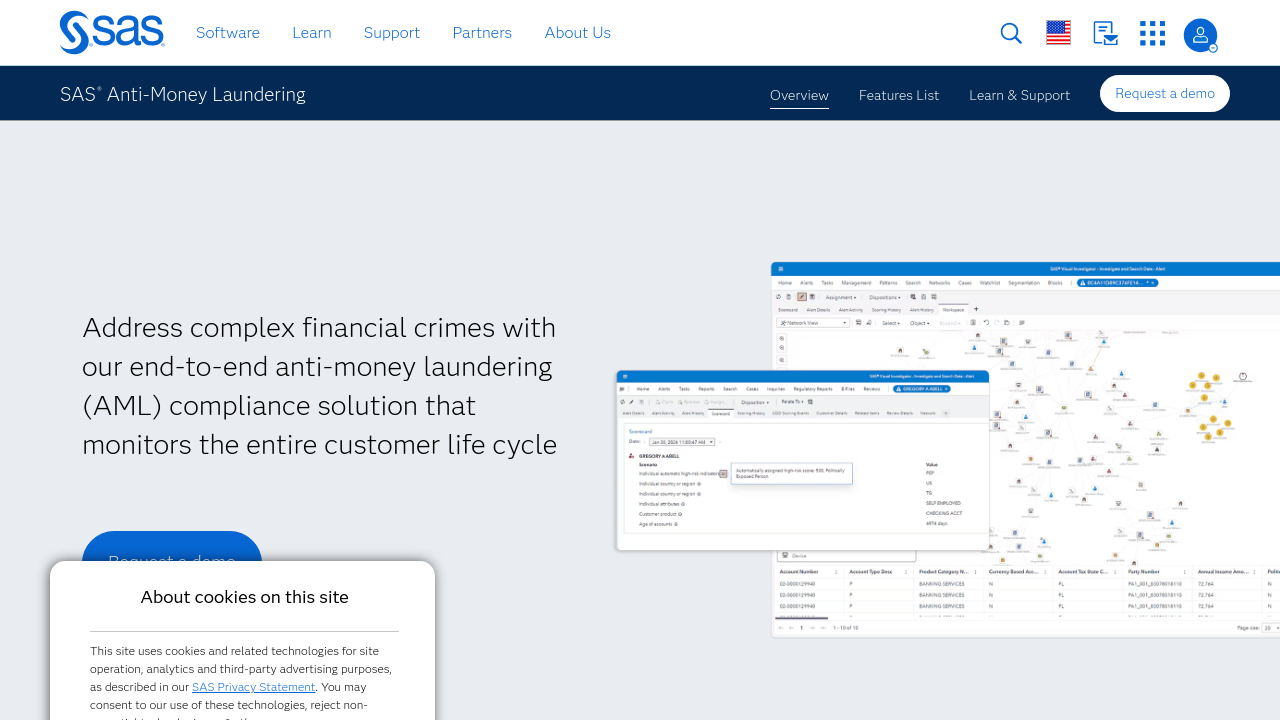Go to Learn & Support tab

pos(1019,95)
